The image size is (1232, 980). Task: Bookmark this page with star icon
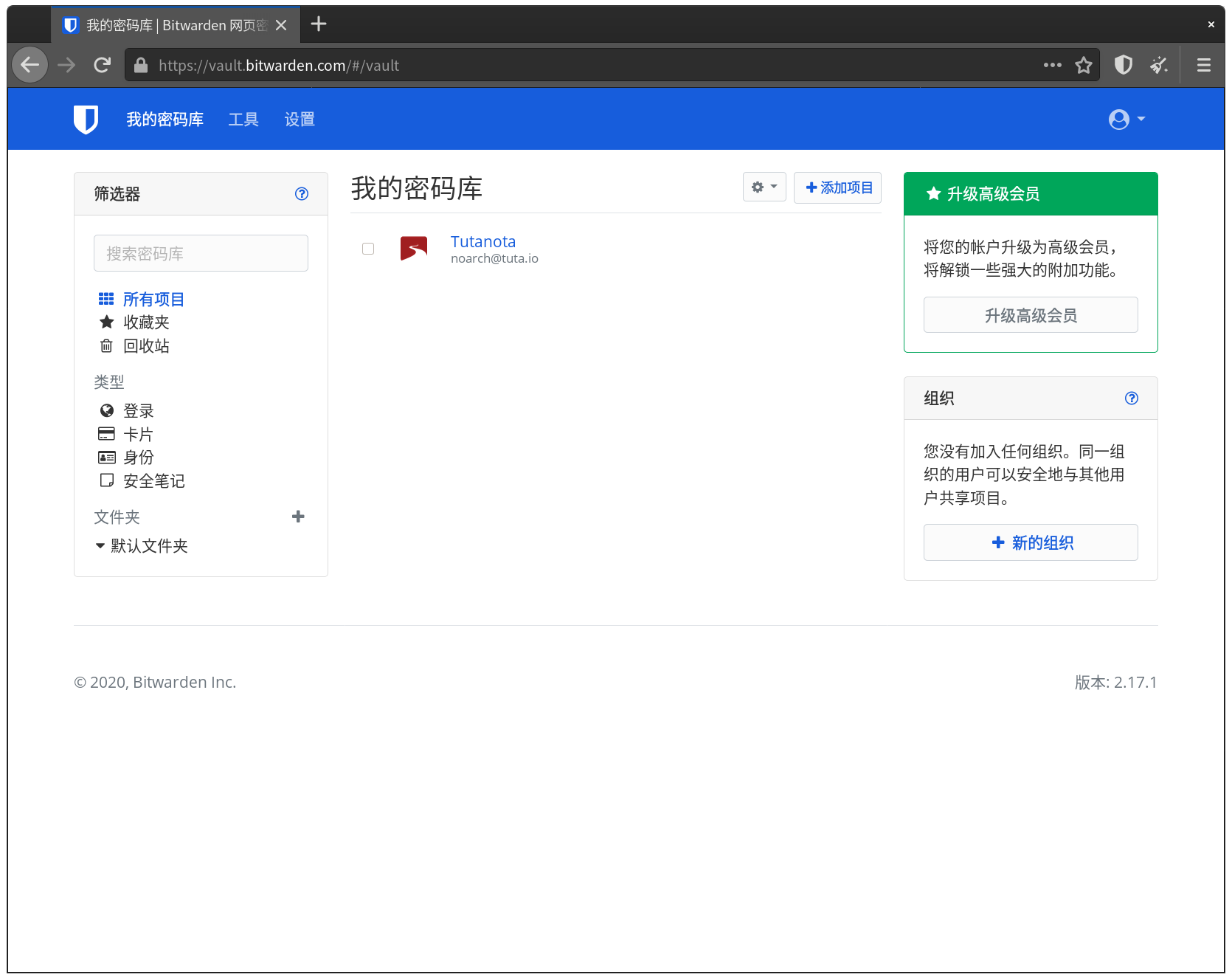[x=1083, y=66]
